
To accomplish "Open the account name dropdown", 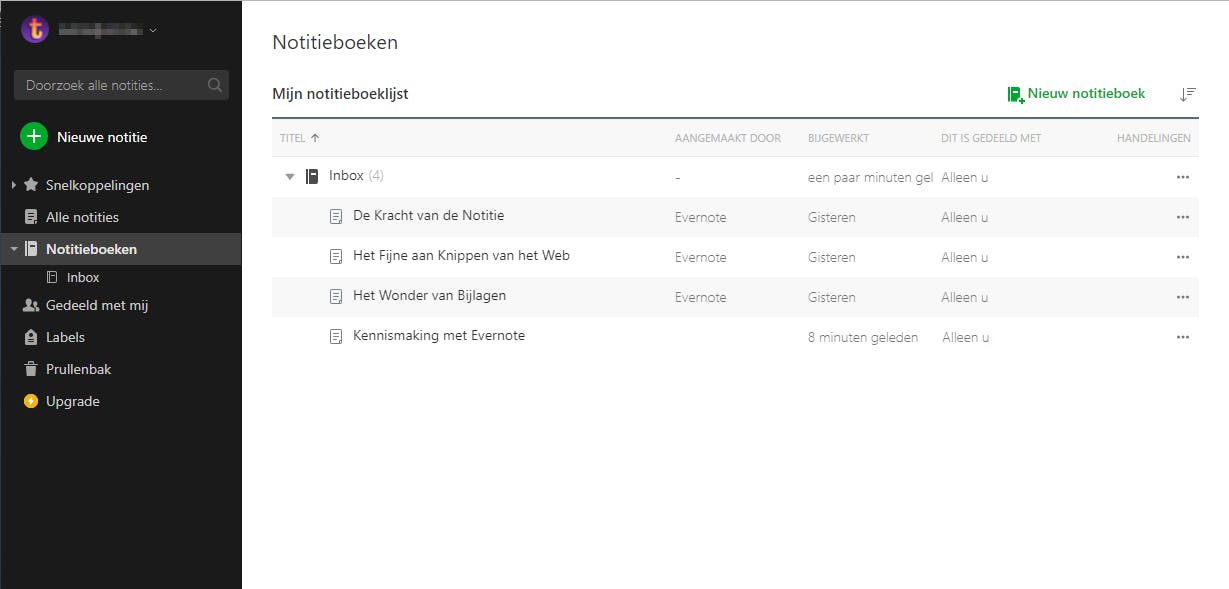I will [x=153, y=30].
